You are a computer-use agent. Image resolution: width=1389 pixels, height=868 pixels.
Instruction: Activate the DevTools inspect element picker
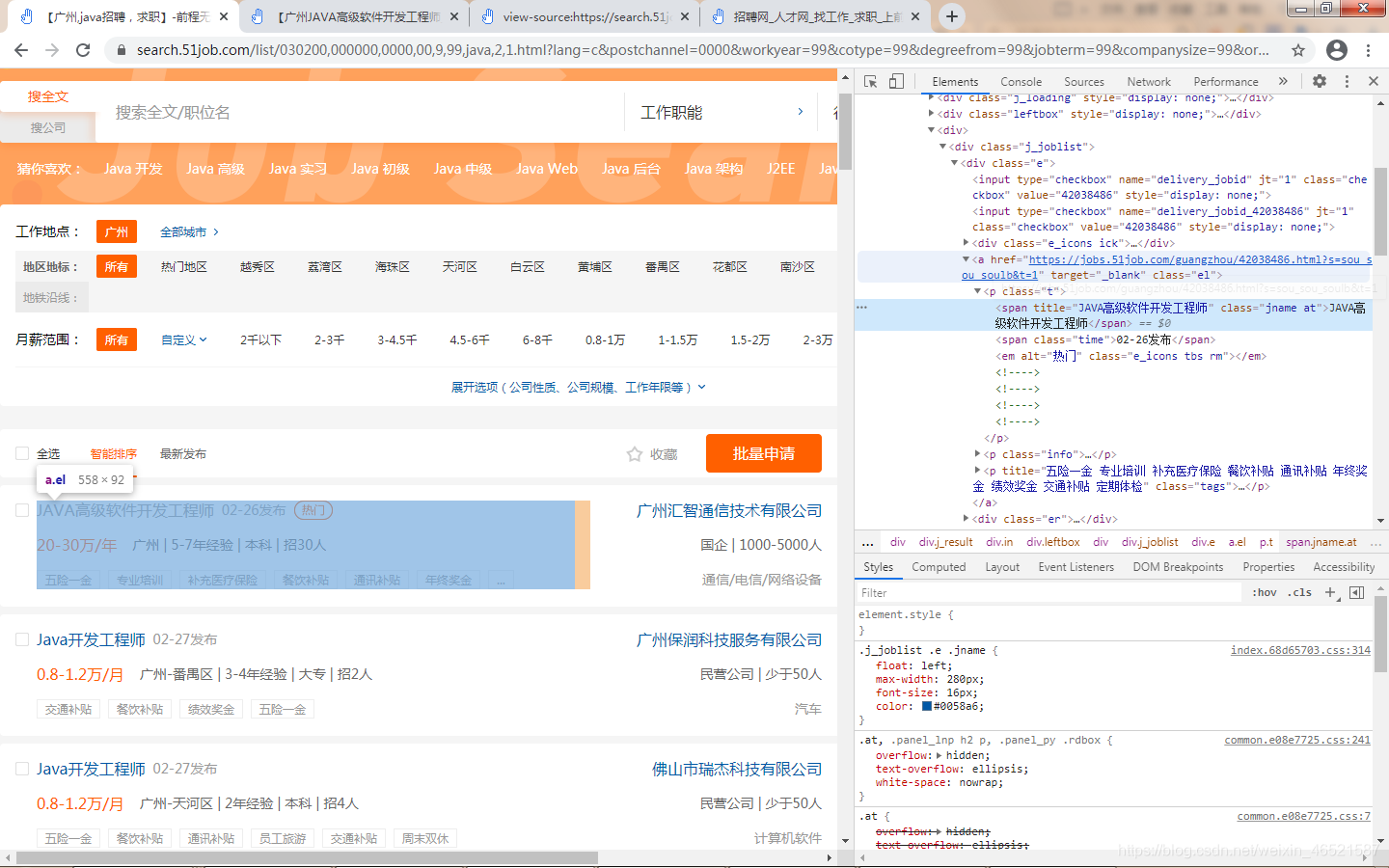point(871,82)
